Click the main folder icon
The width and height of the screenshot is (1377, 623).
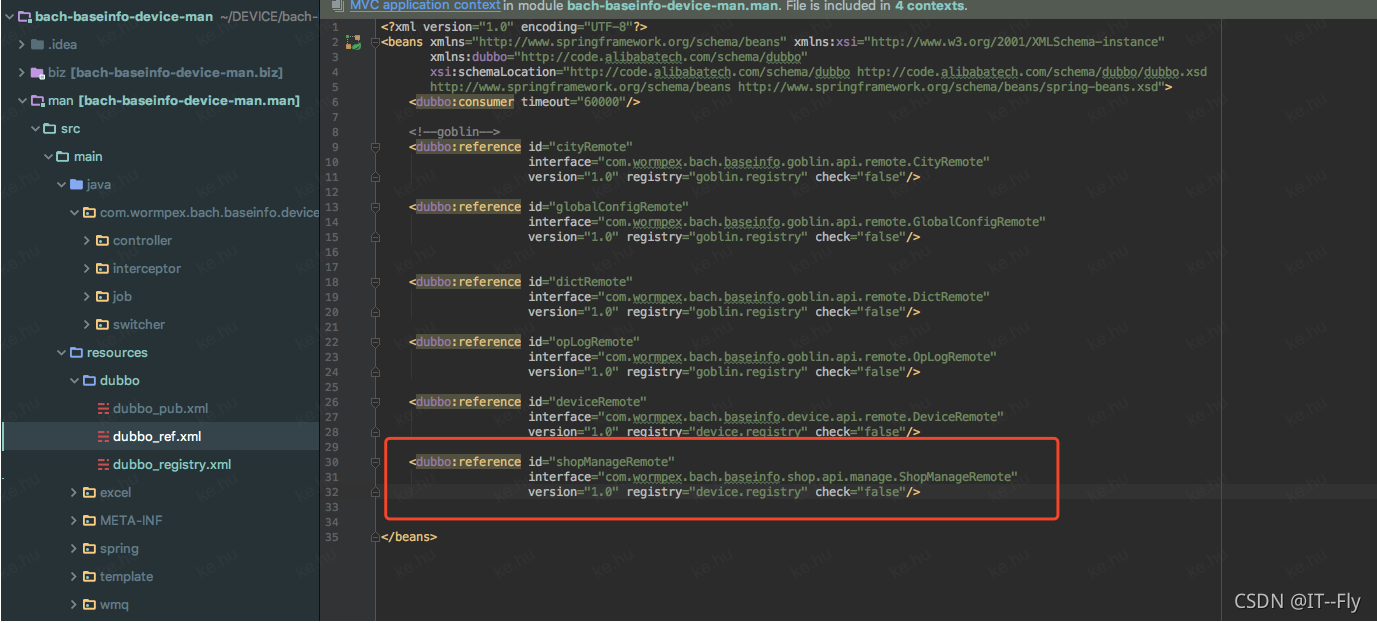pos(63,157)
